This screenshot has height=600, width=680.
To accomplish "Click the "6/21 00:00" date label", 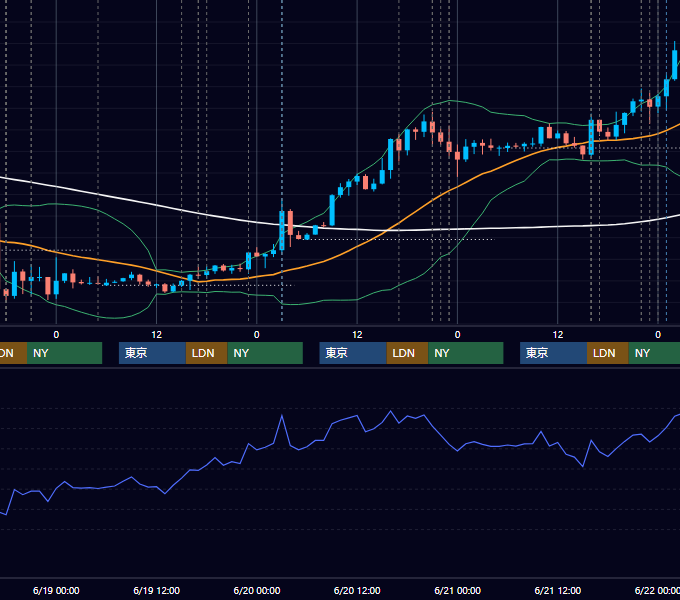I will [458, 590].
